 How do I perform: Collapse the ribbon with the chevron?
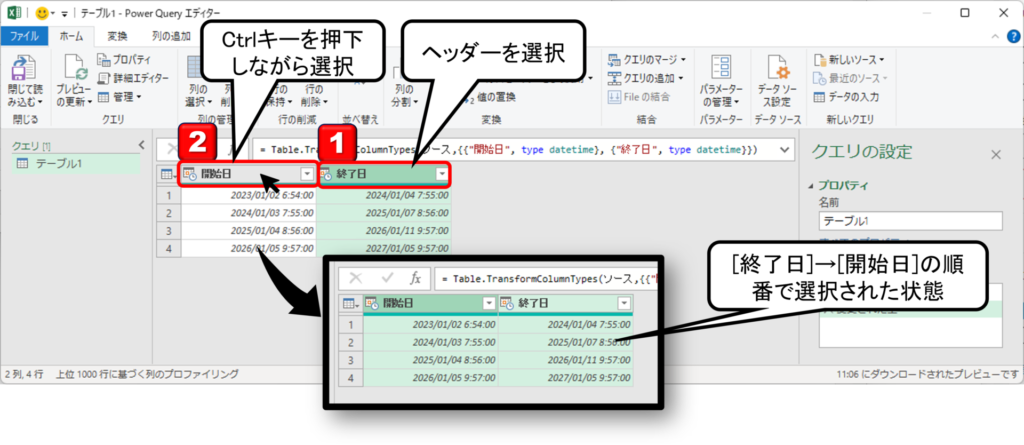coord(995,37)
